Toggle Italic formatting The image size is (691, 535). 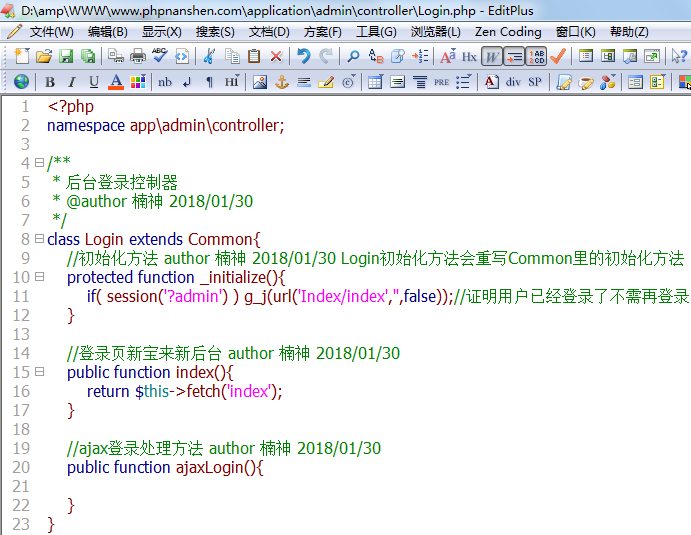click(72, 82)
